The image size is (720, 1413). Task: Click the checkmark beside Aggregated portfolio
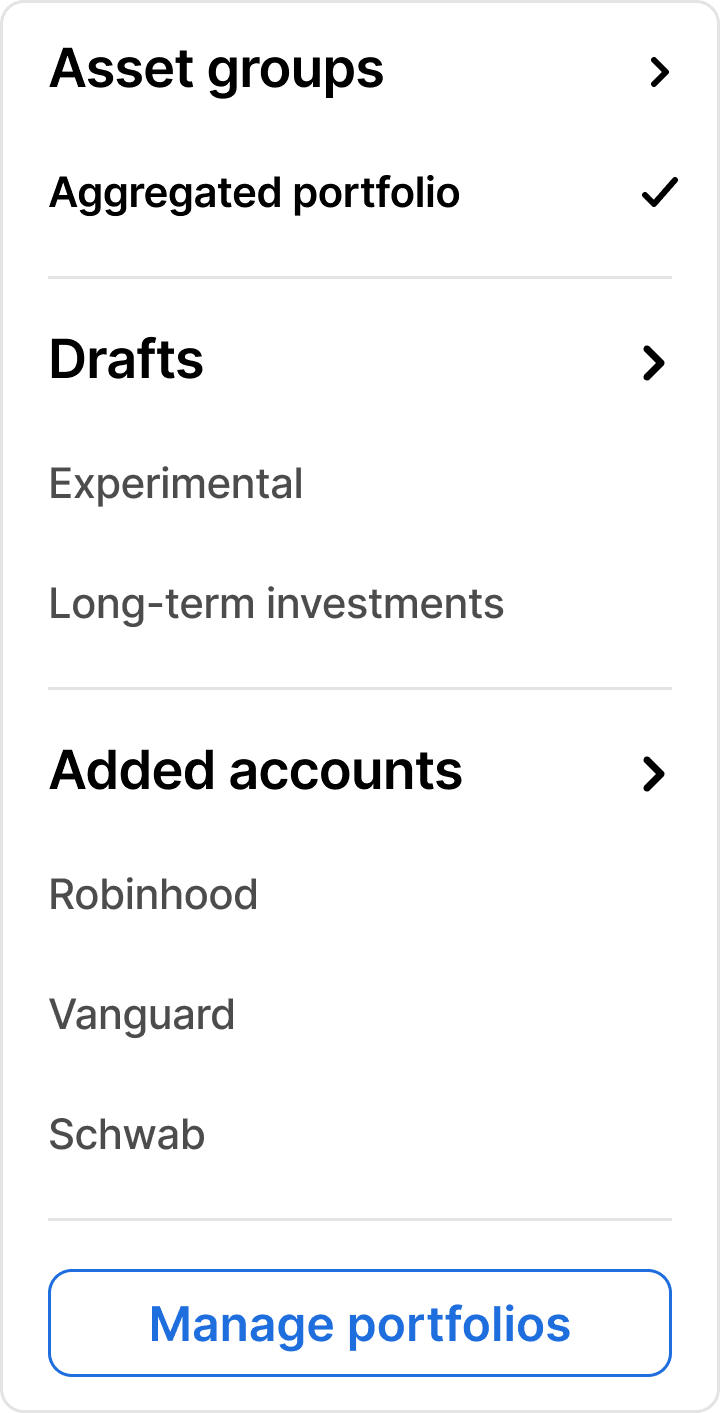tap(659, 192)
